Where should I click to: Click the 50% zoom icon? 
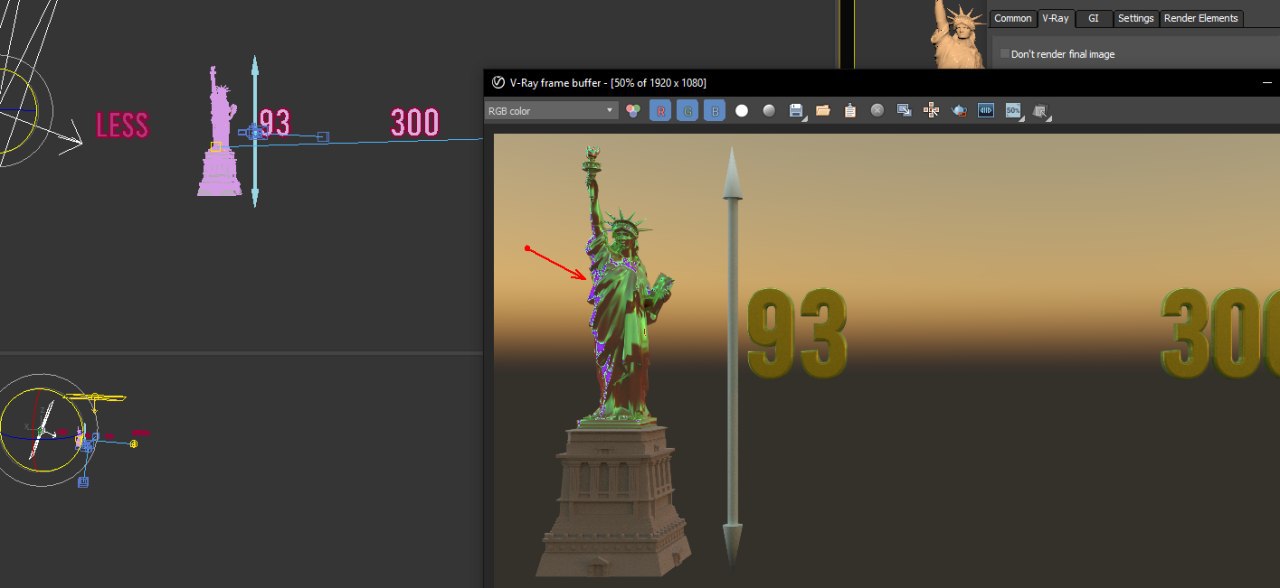[x=1013, y=111]
